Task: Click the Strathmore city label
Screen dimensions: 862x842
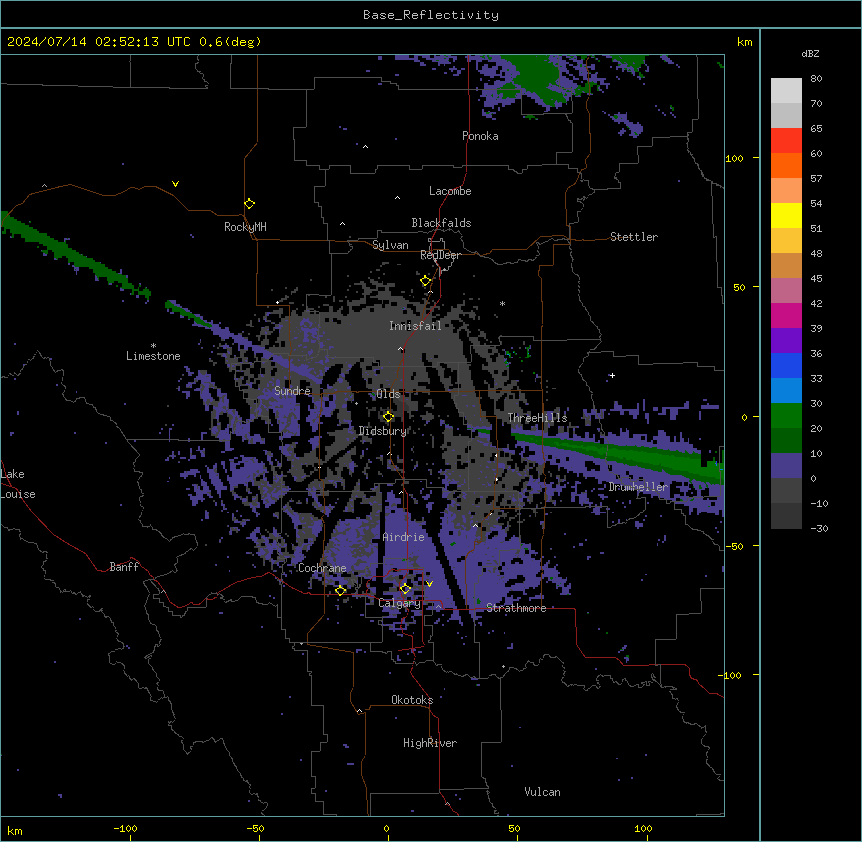Action: (x=516, y=608)
